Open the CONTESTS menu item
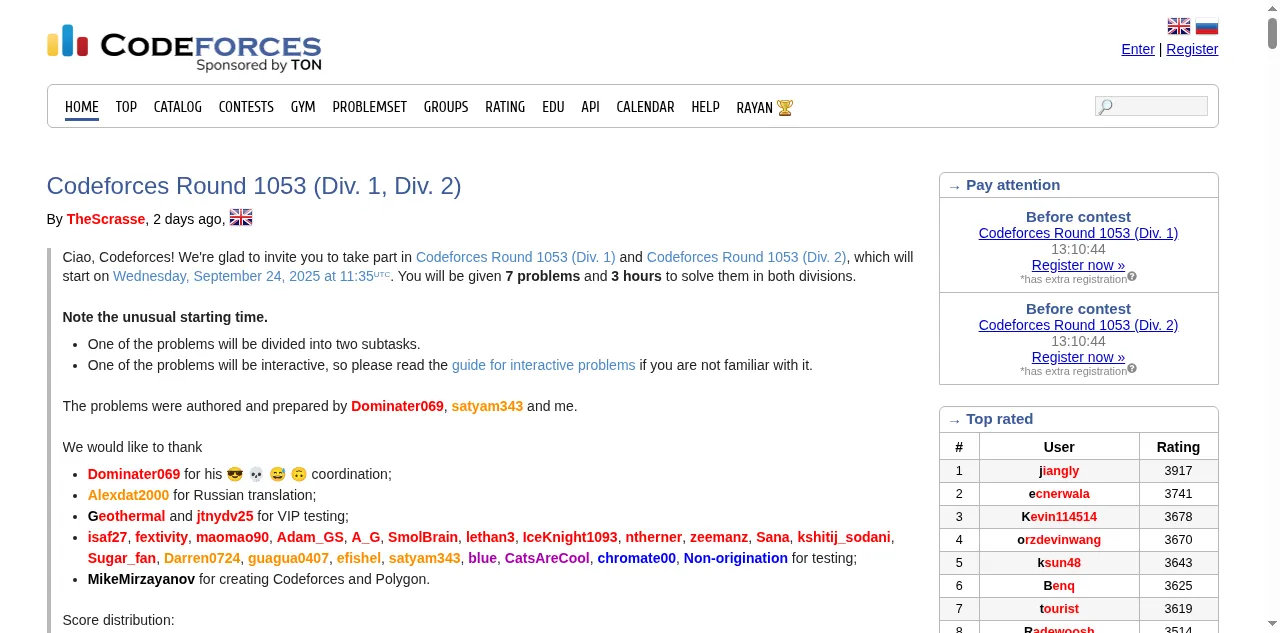1280x633 pixels. (246, 107)
